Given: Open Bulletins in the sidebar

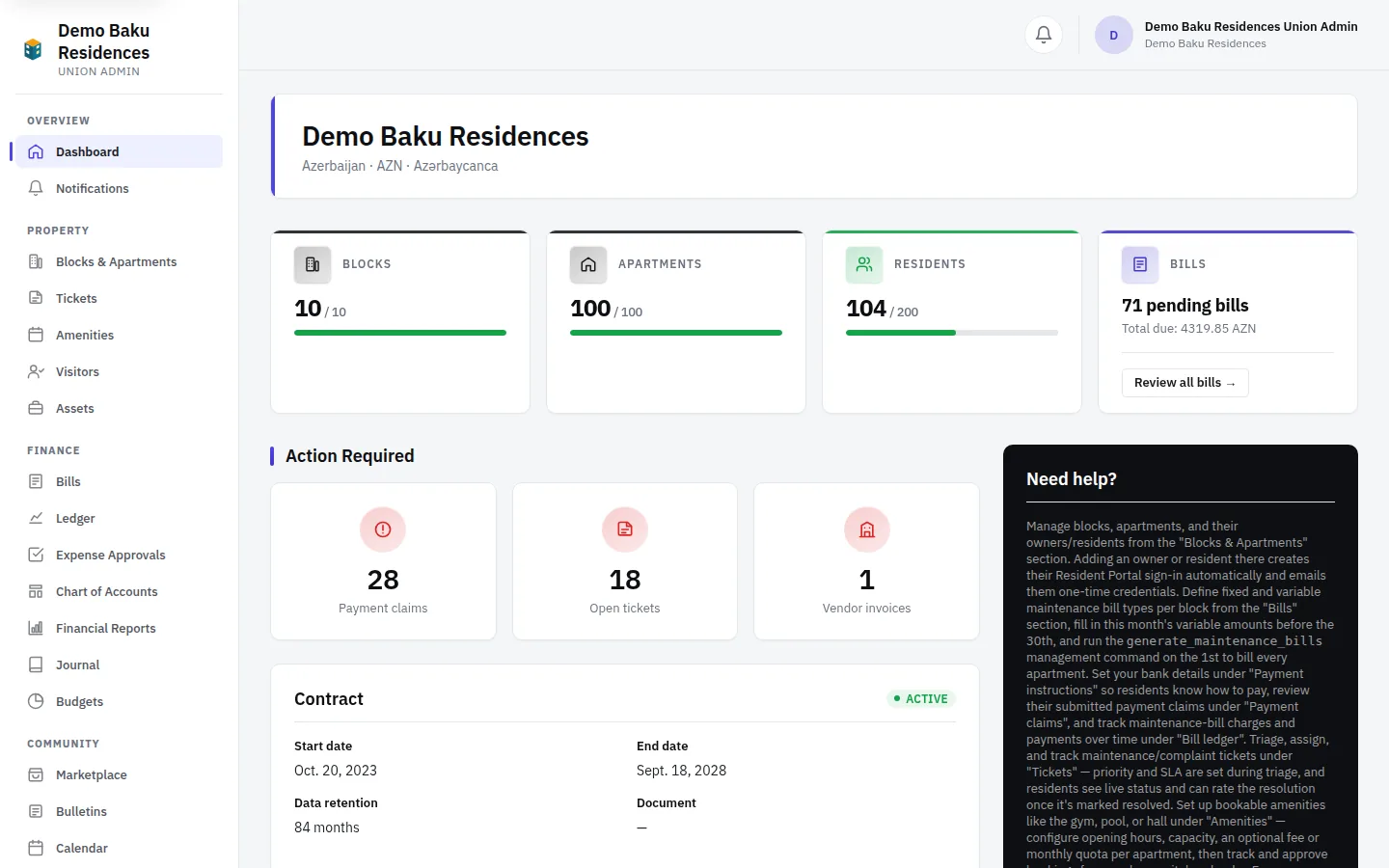Looking at the screenshot, I should tap(119, 811).
